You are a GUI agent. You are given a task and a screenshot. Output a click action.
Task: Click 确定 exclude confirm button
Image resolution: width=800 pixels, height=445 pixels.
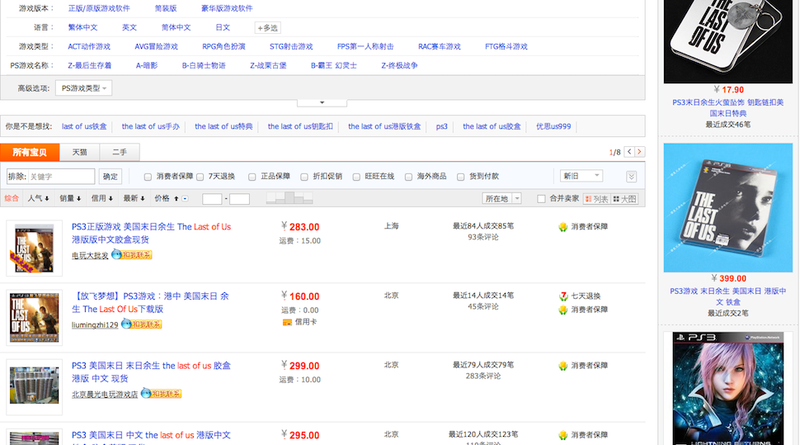coord(110,176)
